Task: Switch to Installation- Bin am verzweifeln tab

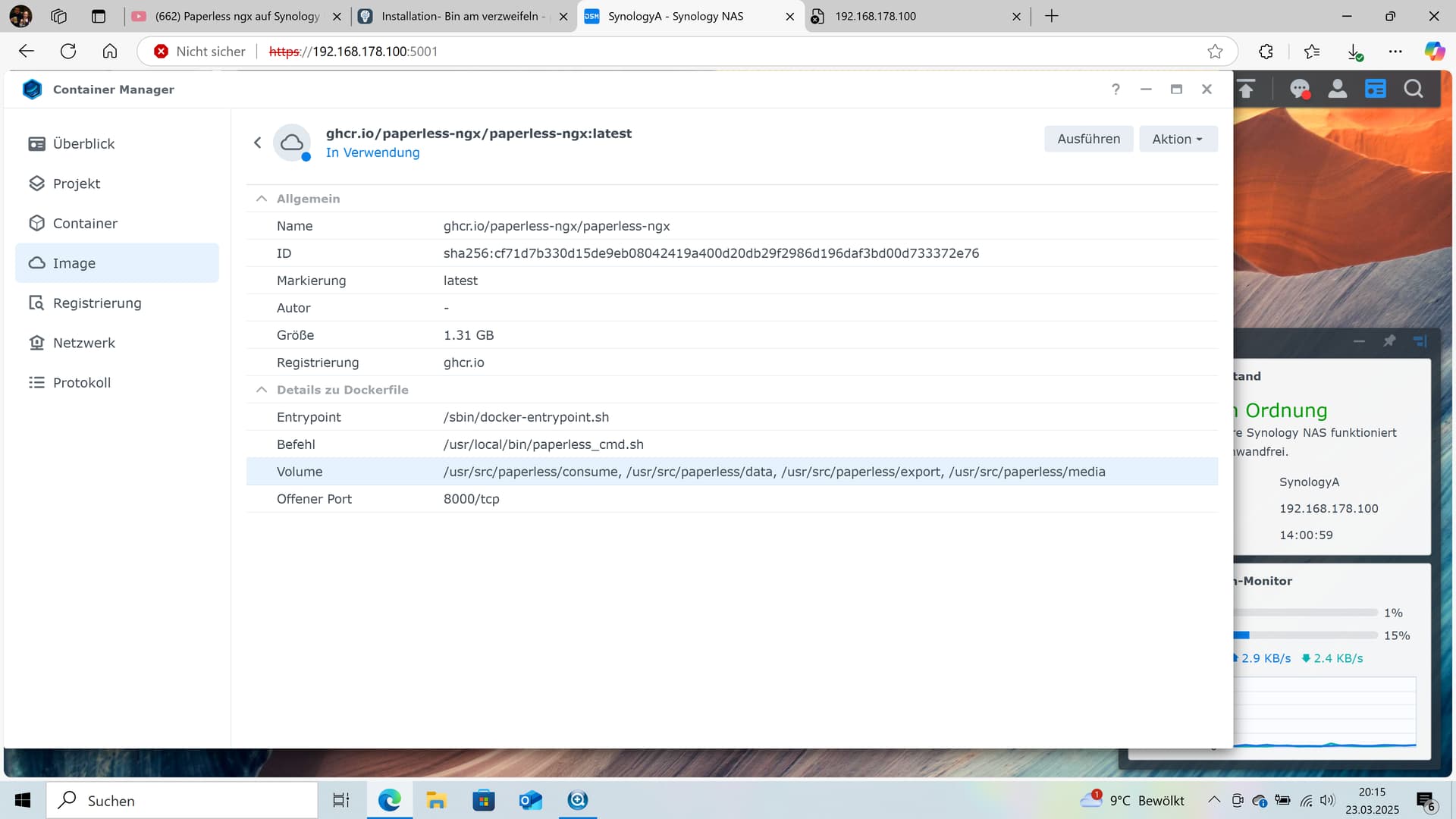Action: (463, 16)
